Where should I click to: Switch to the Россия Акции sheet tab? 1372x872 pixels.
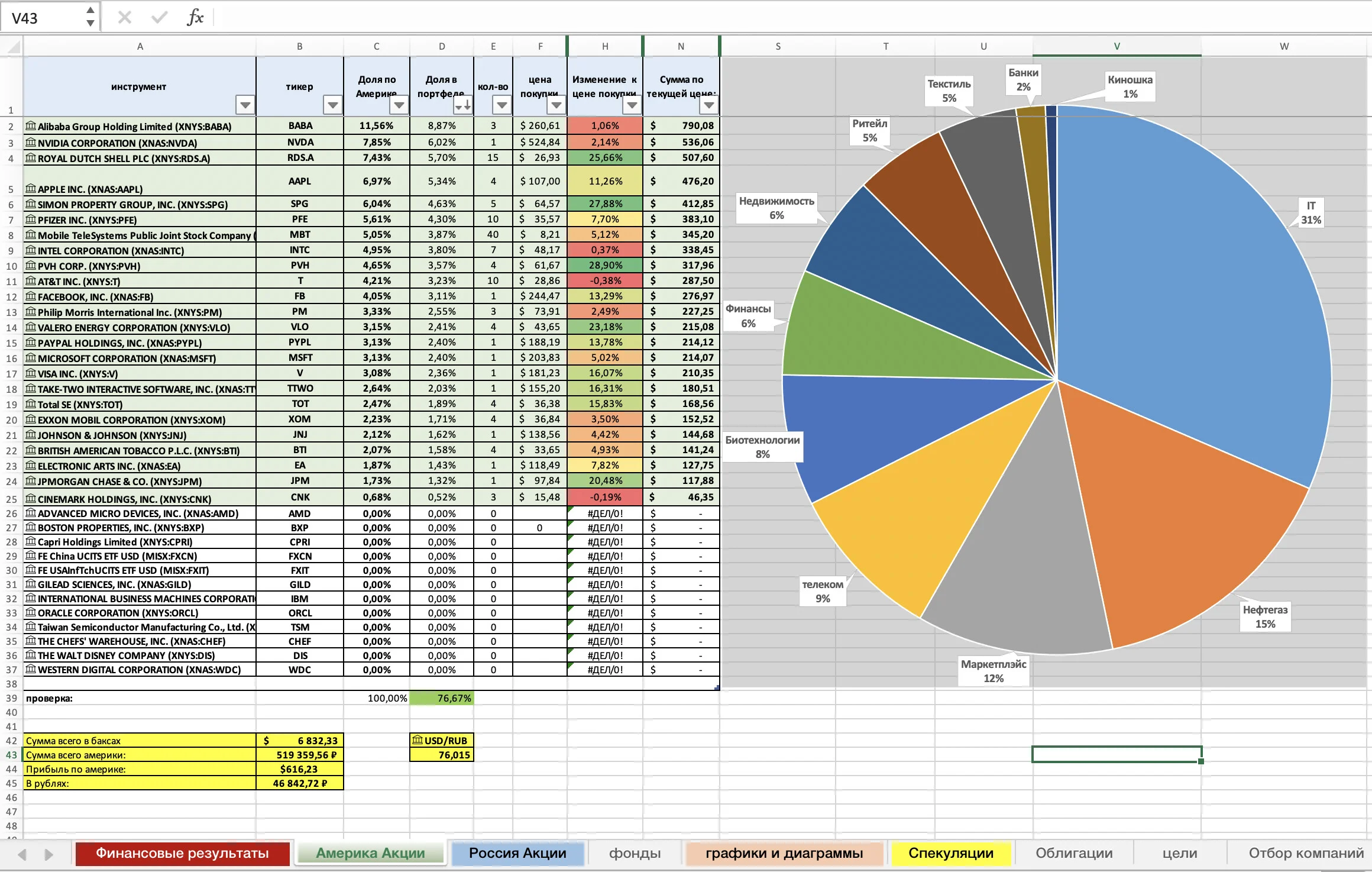tap(517, 853)
